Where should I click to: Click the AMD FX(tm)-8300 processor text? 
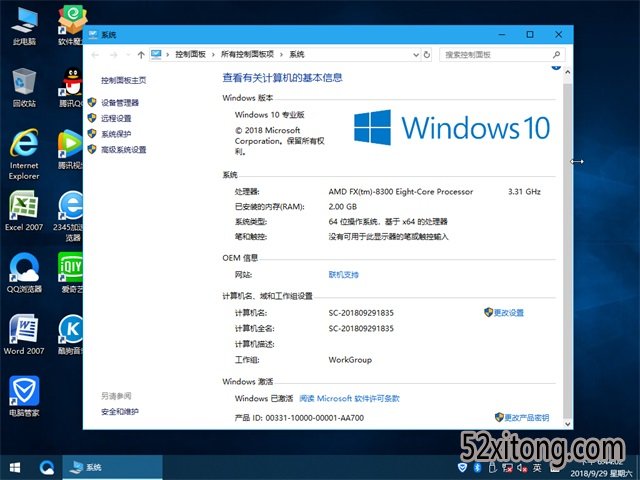[x=401, y=192]
